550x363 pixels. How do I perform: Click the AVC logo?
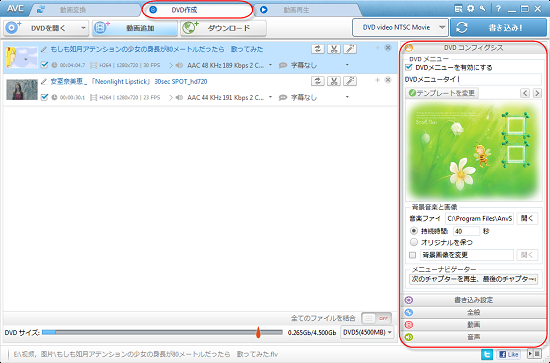(15, 9)
